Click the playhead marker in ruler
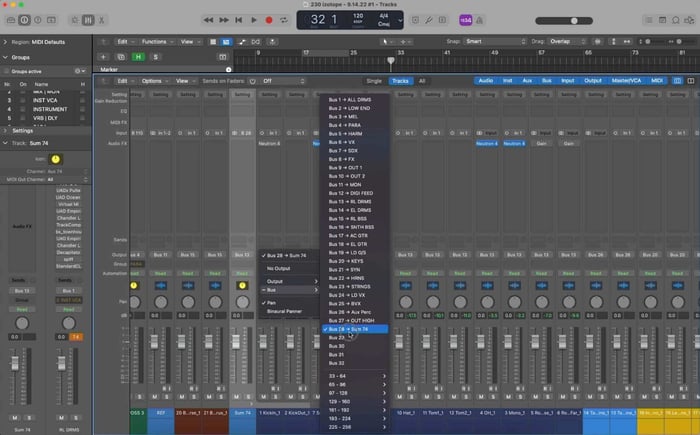 (x=391, y=60)
